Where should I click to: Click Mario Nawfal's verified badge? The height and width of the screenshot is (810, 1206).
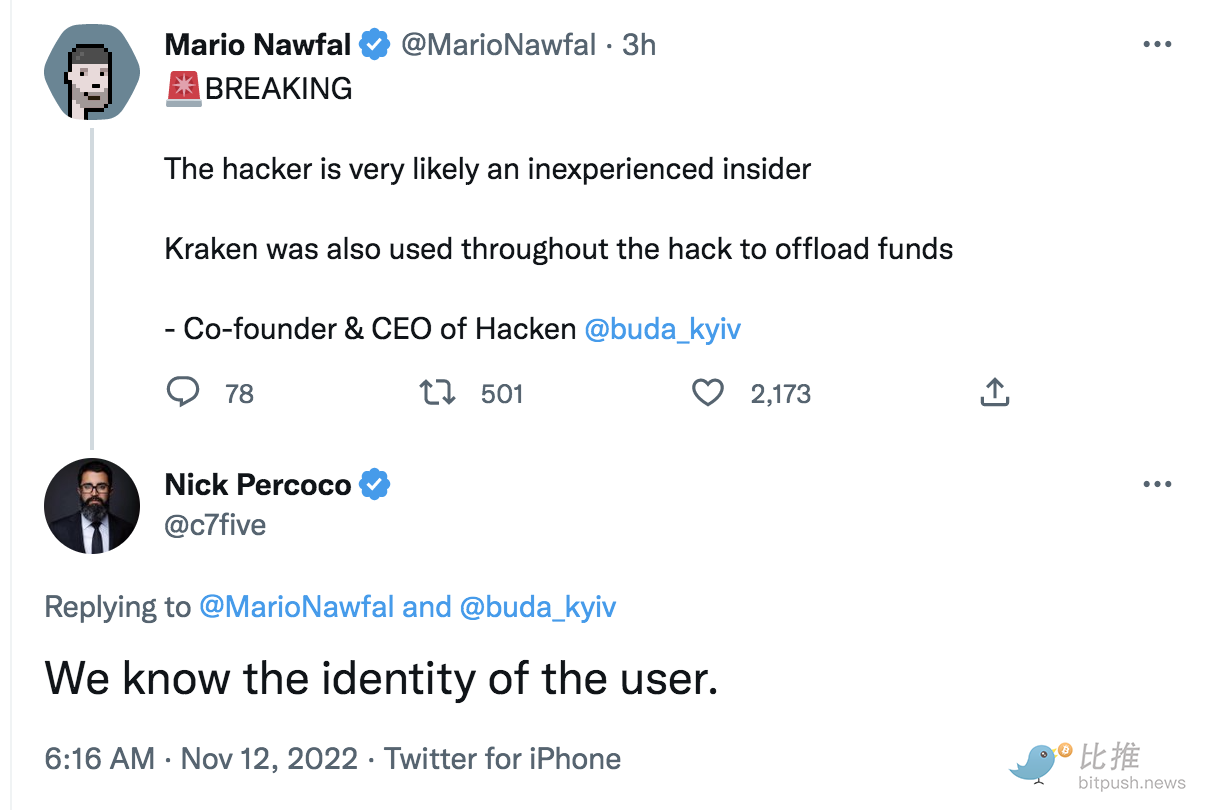point(375,45)
